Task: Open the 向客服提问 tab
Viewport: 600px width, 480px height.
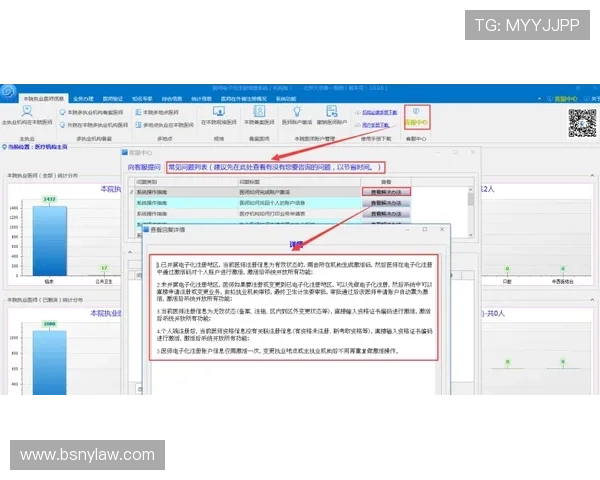Action: tap(142, 169)
